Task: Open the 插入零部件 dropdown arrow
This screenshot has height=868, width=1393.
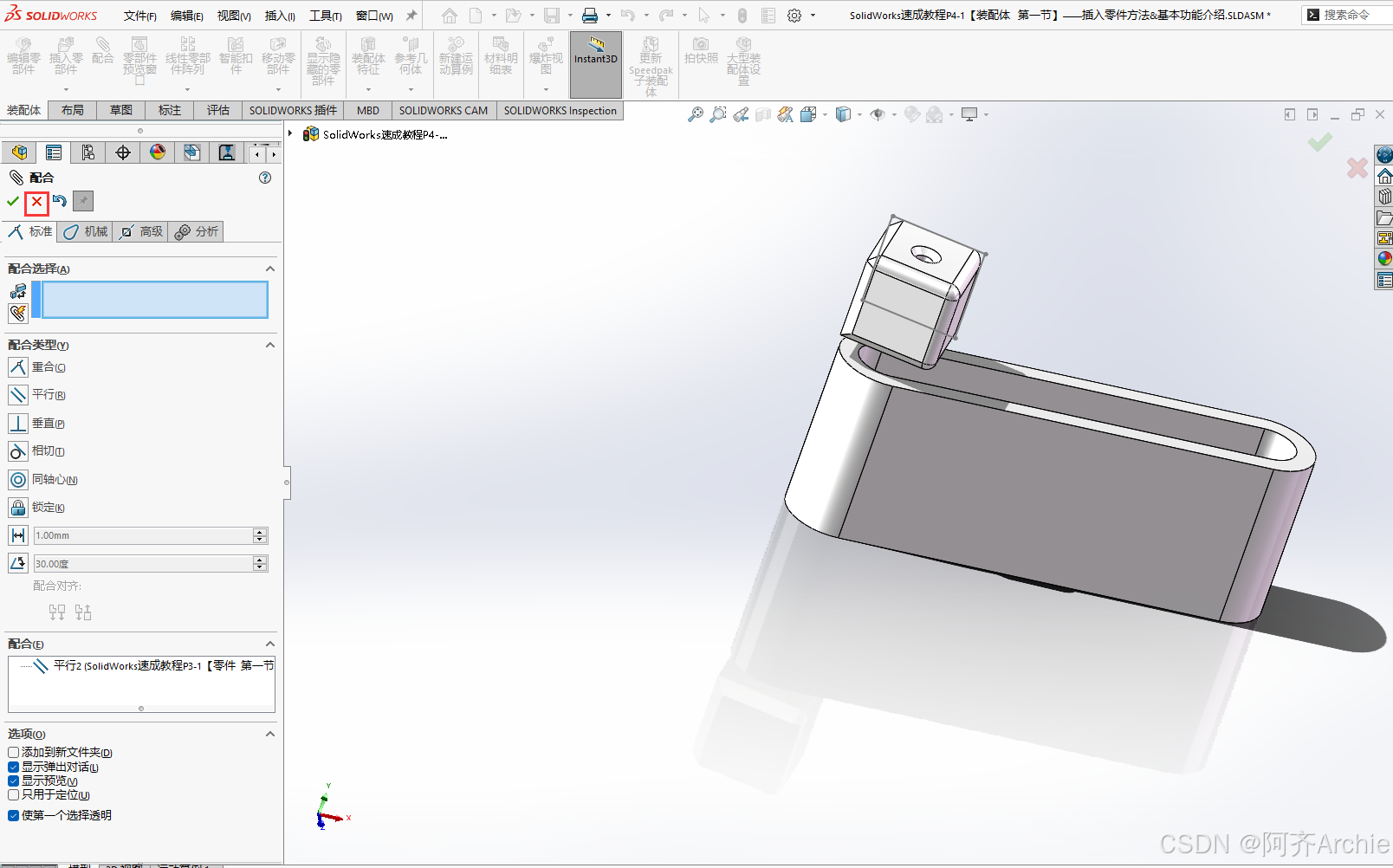Action: point(66,89)
